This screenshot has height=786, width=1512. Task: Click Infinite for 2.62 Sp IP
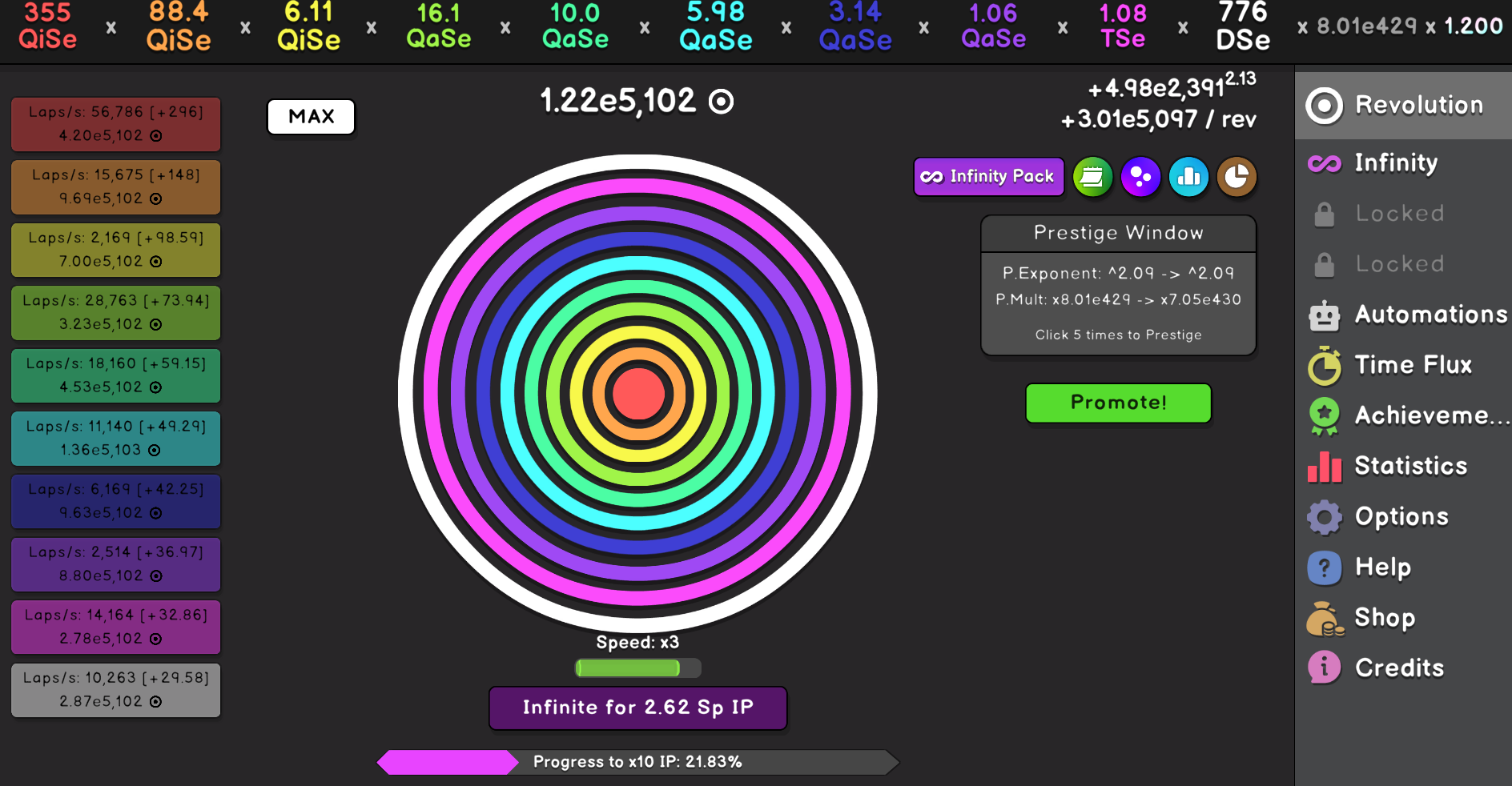pos(638,708)
